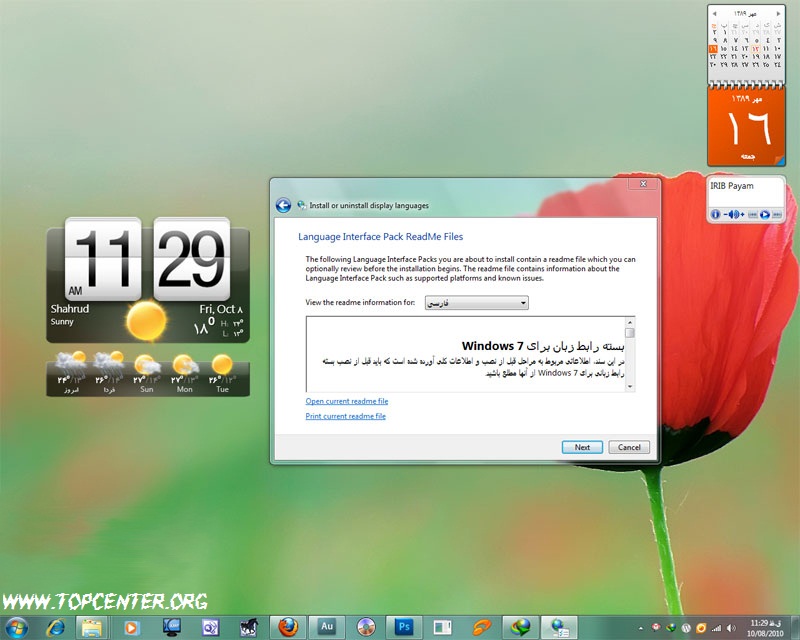Switch to Firefox on the taskbar
This screenshot has height=640, width=800.
click(288, 627)
